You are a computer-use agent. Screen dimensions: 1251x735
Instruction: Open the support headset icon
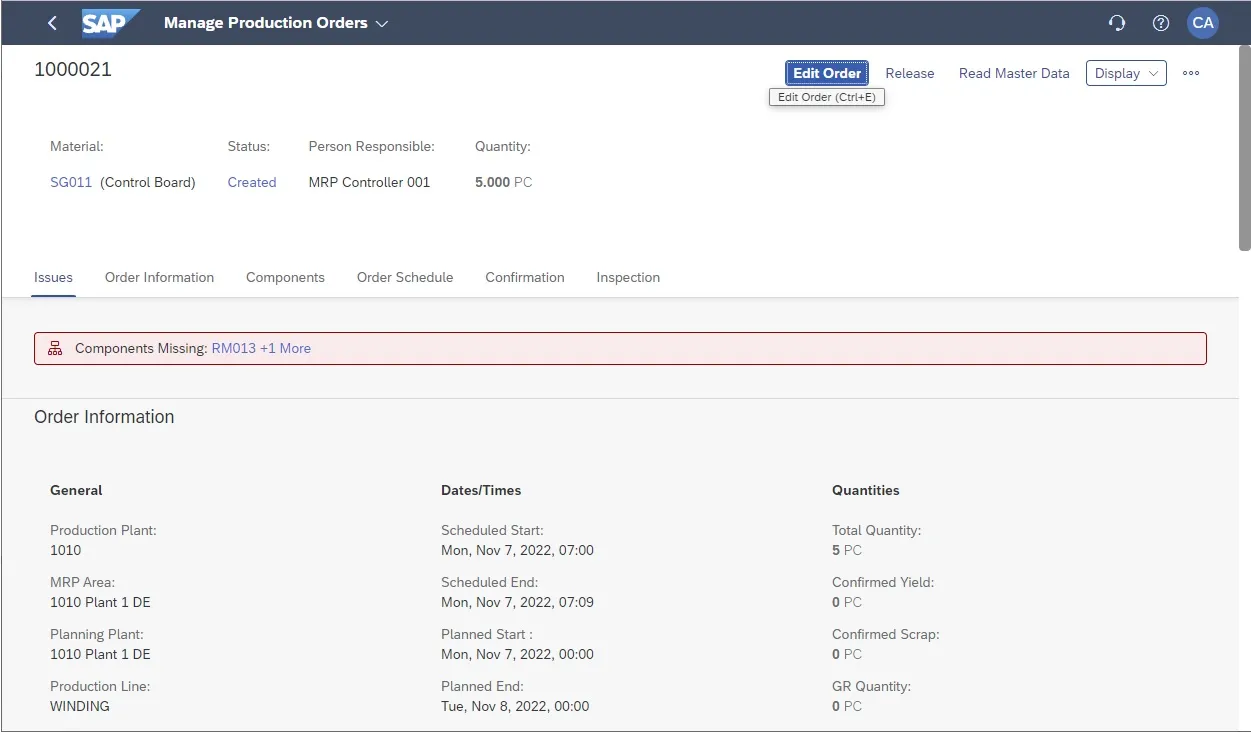click(x=1117, y=23)
